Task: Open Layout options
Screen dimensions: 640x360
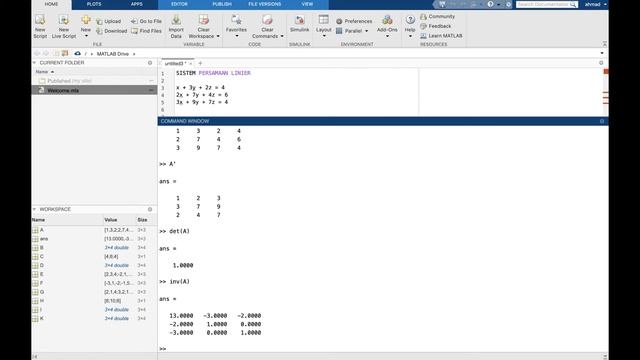Action: (x=324, y=27)
